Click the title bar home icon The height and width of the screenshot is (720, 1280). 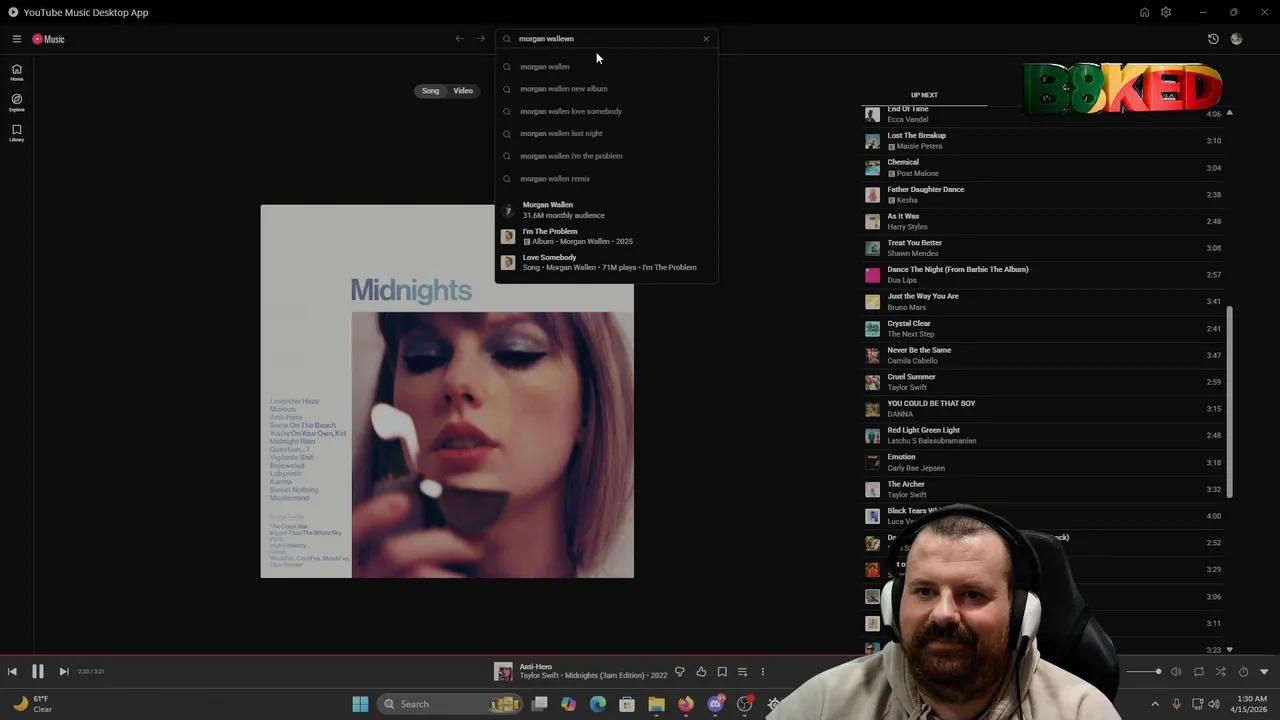coord(1144,12)
